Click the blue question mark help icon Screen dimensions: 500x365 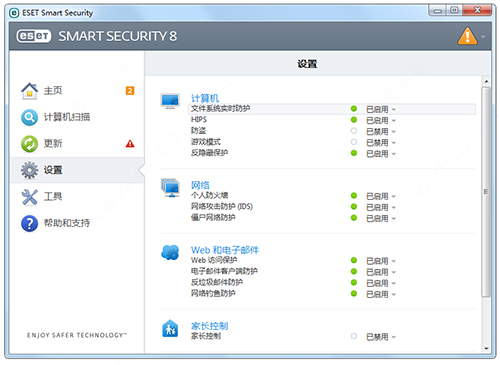[x=30, y=223]
